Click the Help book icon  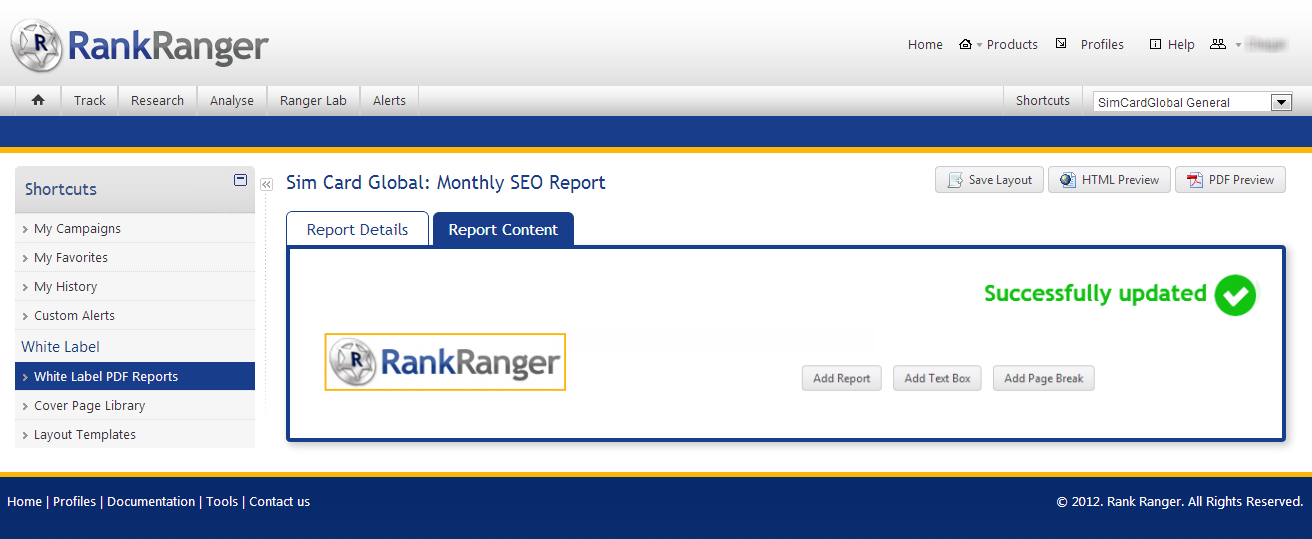[1155, 44]
